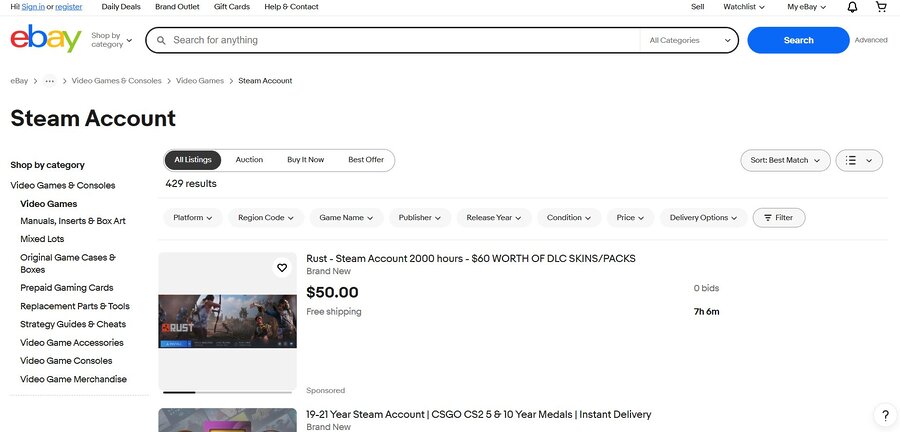
Task: Open the shopping cart
Action: (881, 7)
